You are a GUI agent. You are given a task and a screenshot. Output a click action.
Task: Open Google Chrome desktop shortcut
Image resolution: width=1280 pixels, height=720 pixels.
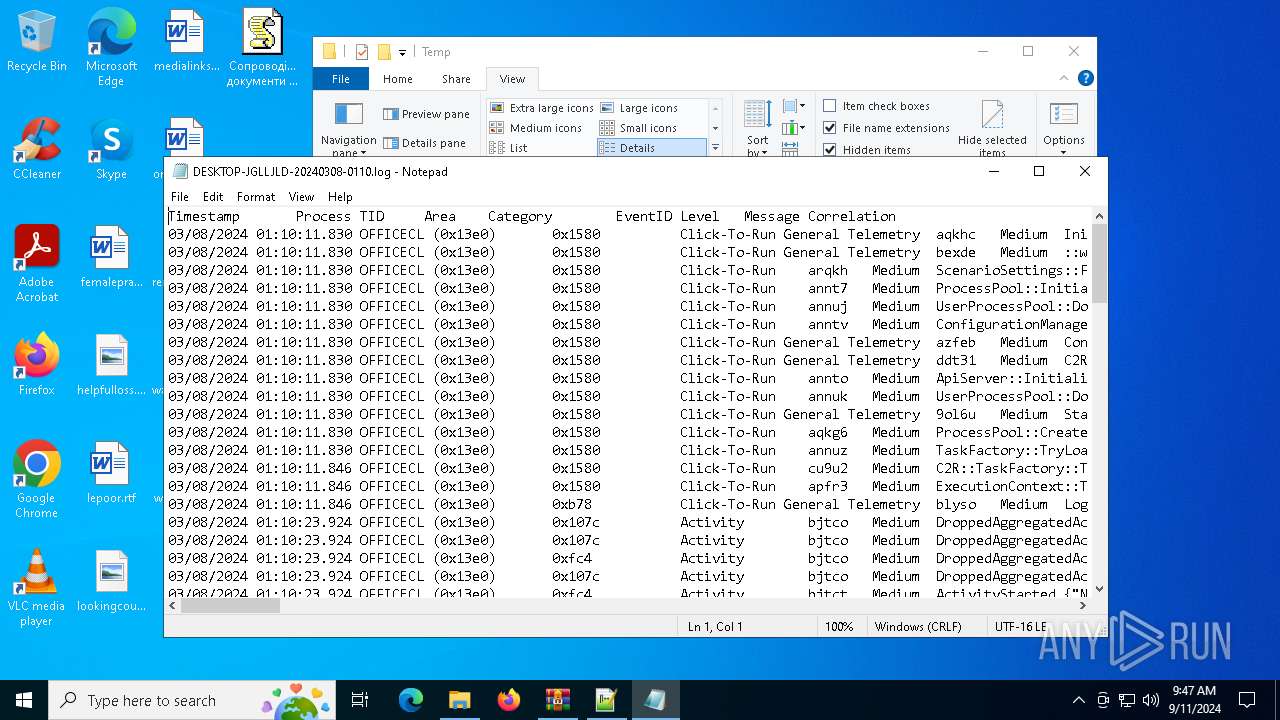[x=37, y=480]
